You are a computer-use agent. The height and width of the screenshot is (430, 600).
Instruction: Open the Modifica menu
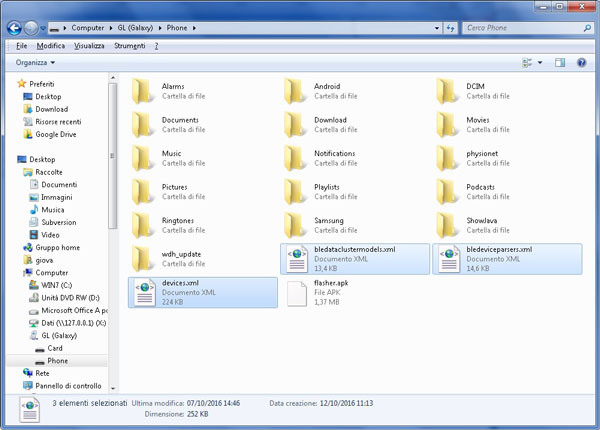tap(50, 46)
